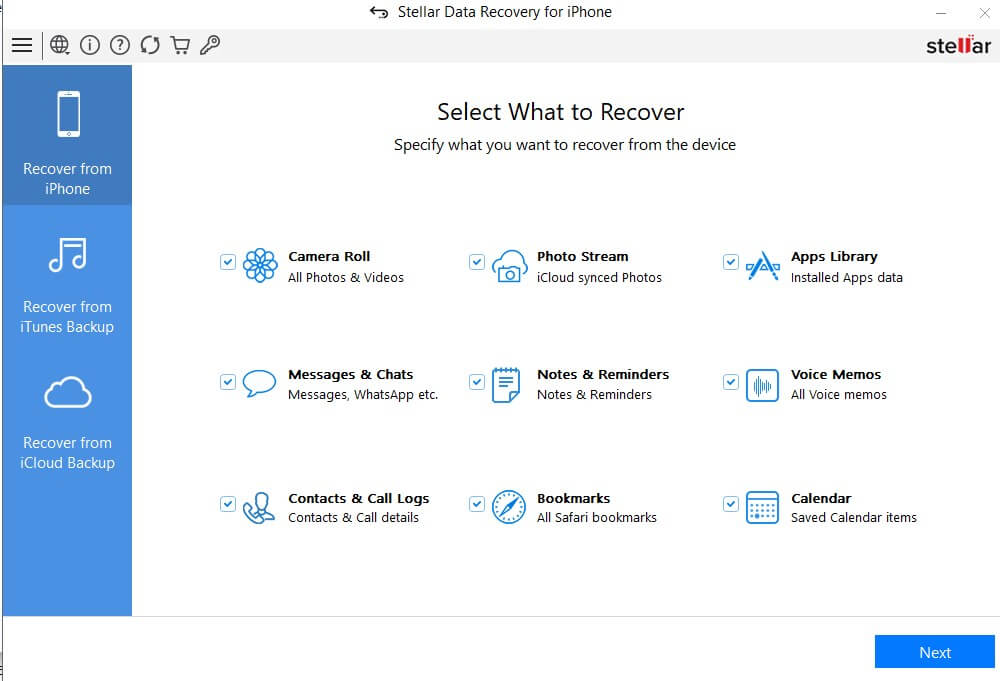1000x681 pixels.
Task: Disable the Notes & Reminders checkbox
Action: [x=477, y=381]
